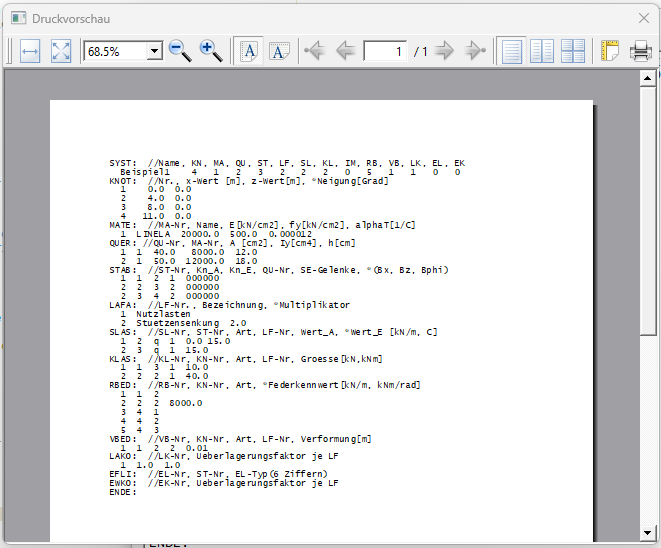Close the Druckvorschau window
This screenshot has height=548, width=661.
pos(644,18)
